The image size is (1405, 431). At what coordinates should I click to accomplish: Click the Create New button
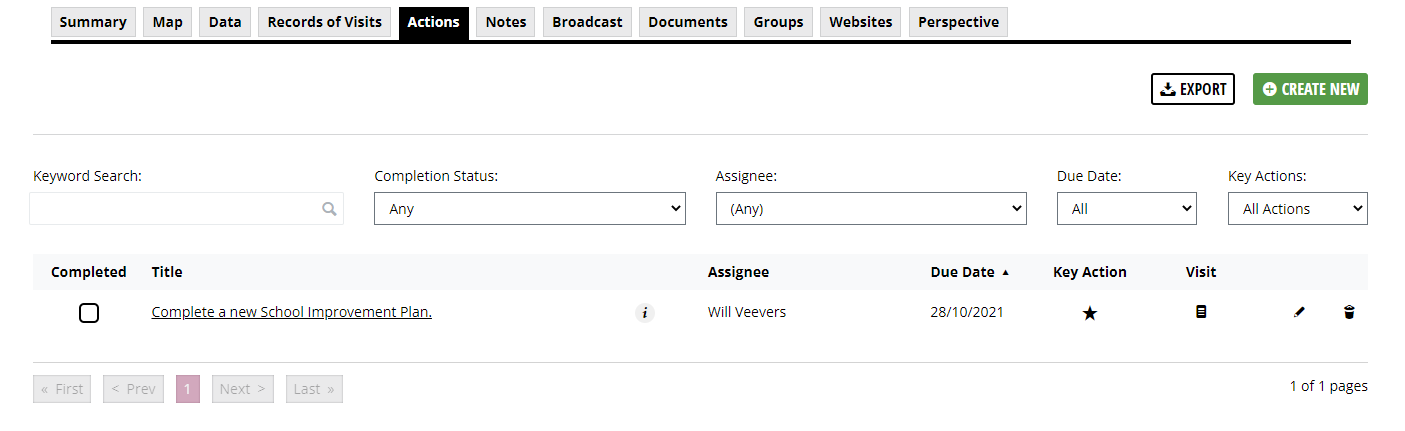click(1310, 89)
